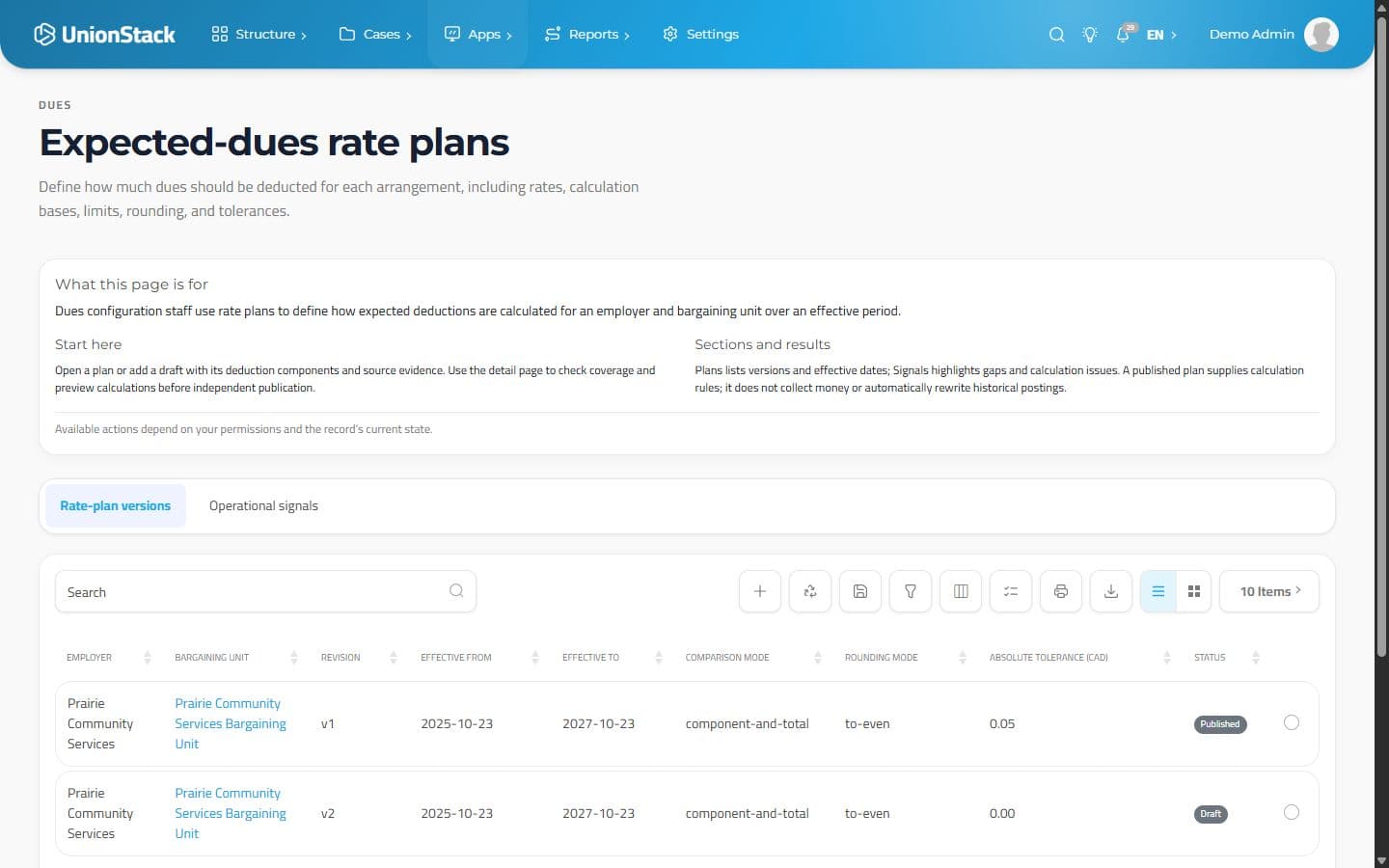Viewport: 1389px width, 868px height.
Task: Sort by Employer column arrows
Action: (148, 658)
